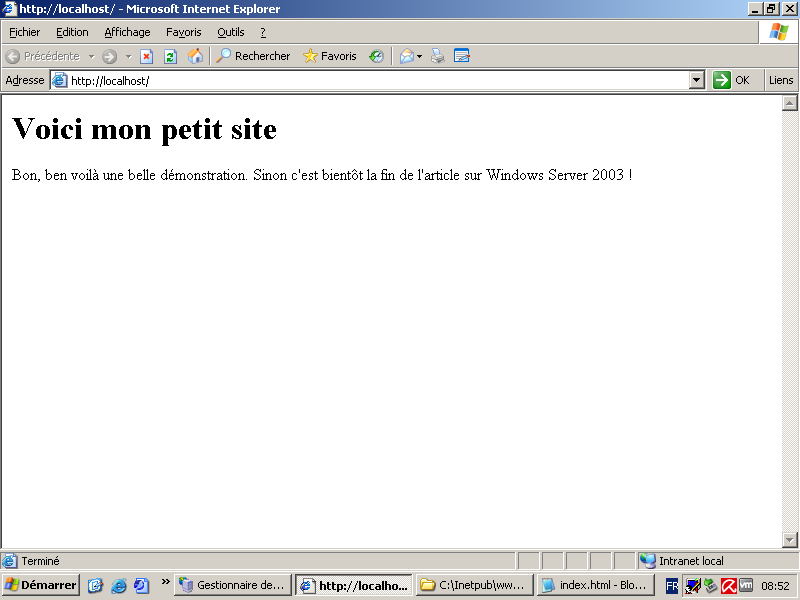
Task: Click the Edit page toolbar icon
Action: point(462,56)
